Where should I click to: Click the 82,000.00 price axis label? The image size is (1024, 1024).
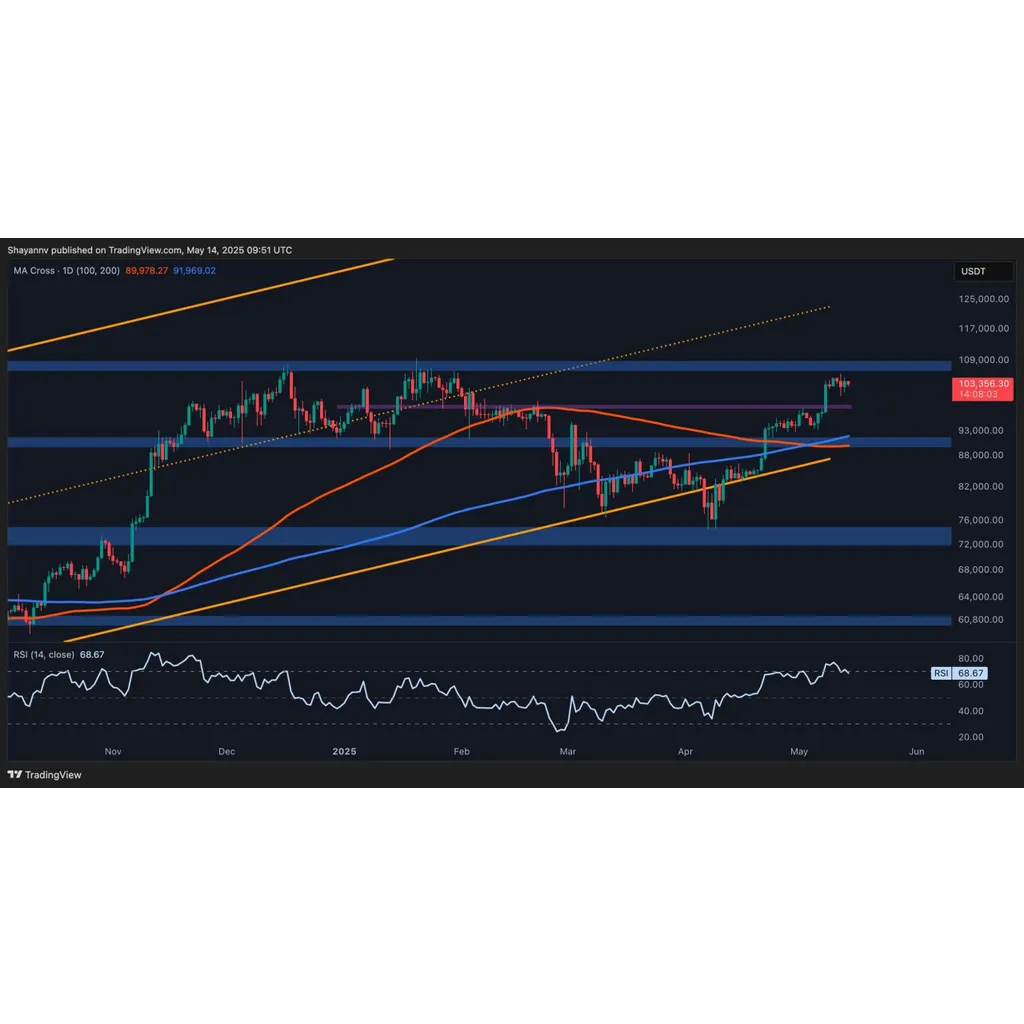tap(981, 487)
